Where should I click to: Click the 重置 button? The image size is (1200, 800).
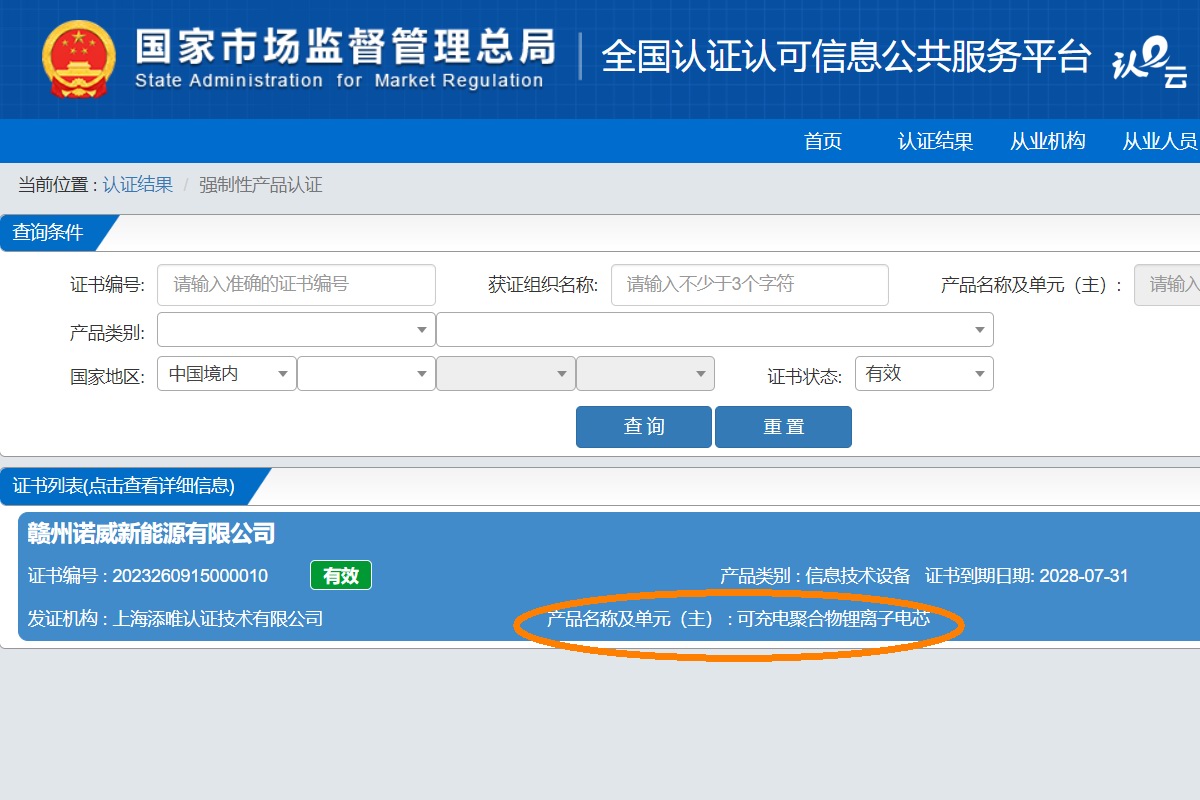pyautogui.click(x=783, y=427)
